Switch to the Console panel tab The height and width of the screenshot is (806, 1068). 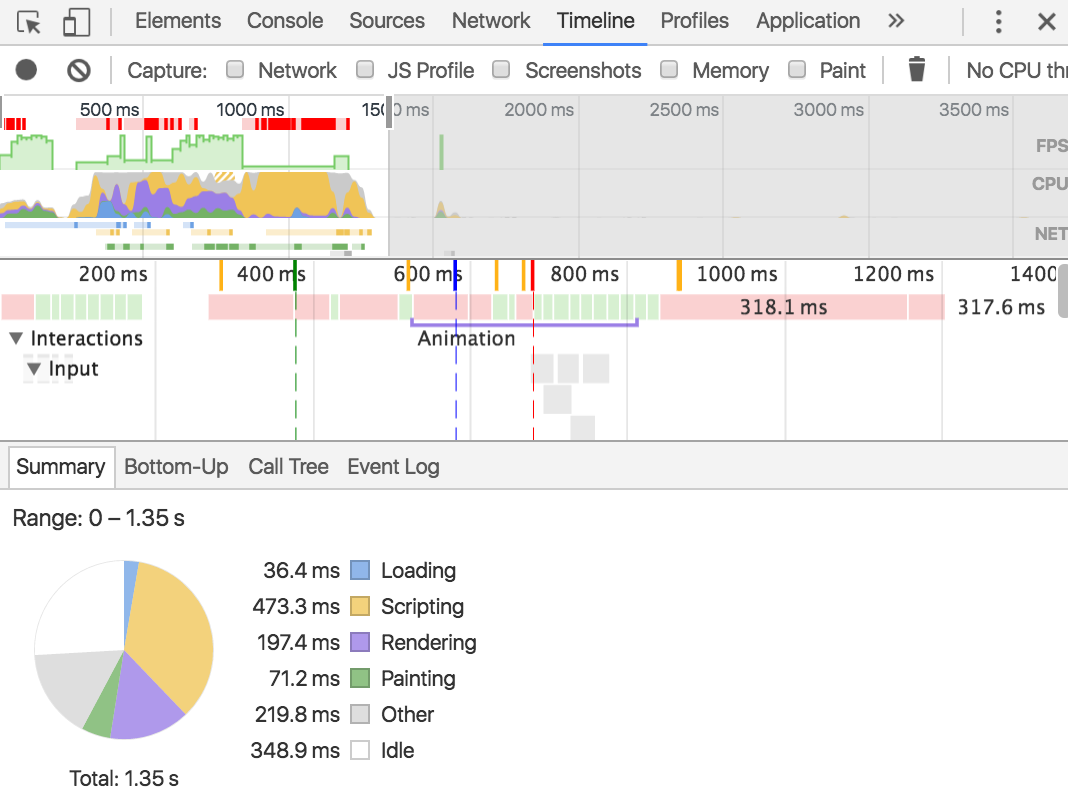click(285, 21)
